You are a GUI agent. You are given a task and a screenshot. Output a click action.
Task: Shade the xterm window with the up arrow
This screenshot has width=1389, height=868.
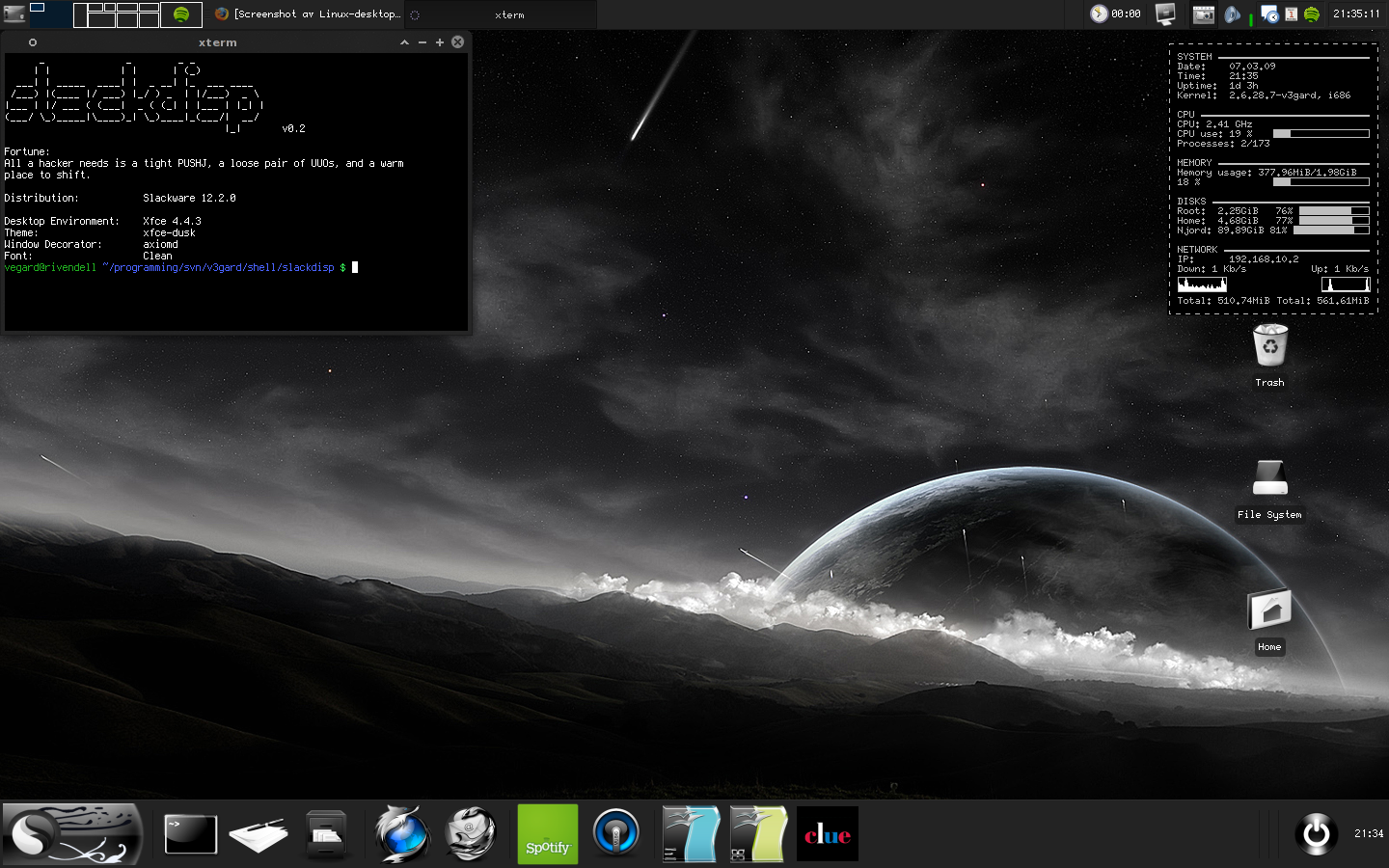[x=404, y=42]
